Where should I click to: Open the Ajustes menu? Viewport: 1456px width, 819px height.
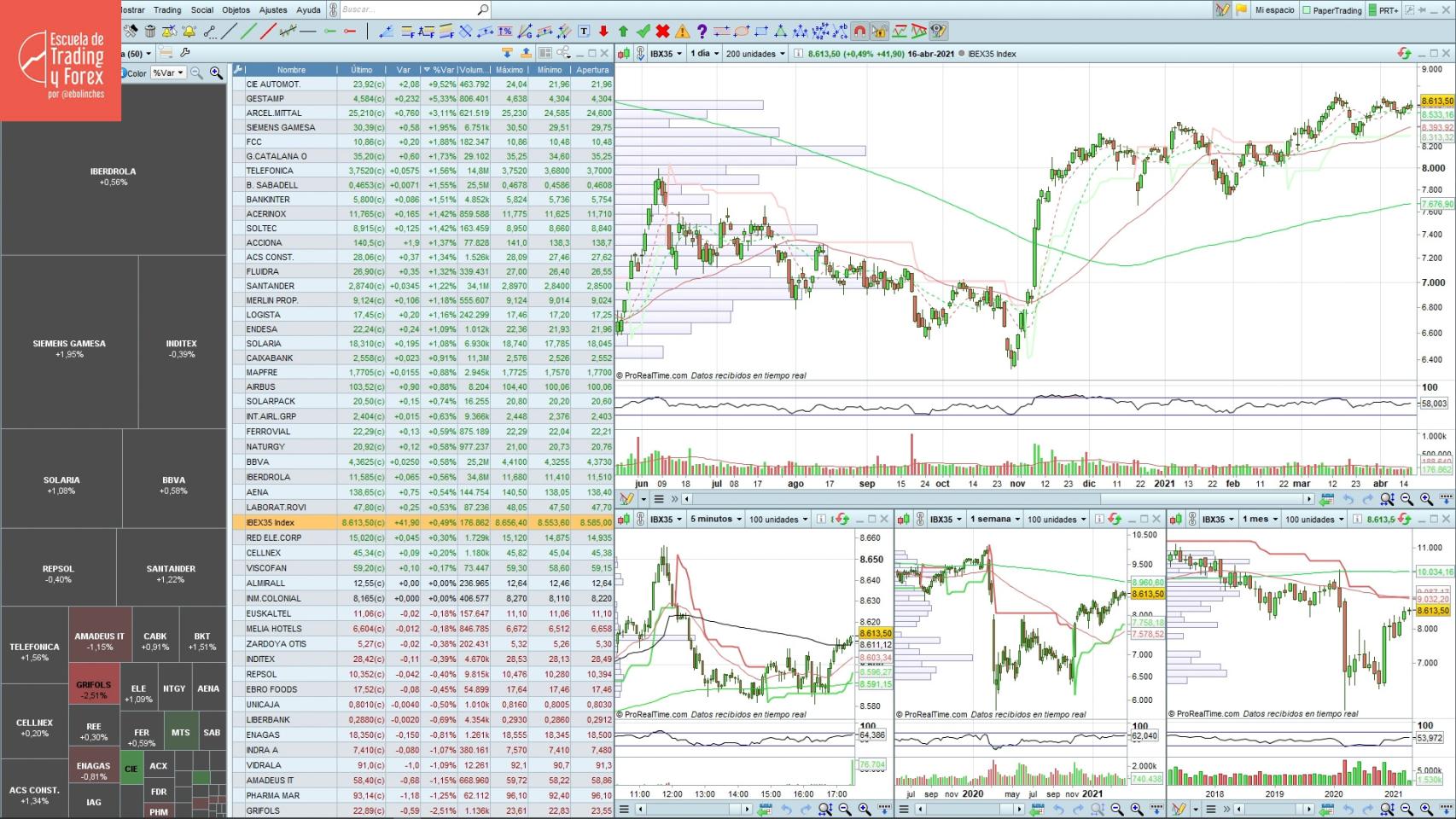click(x=273, y=10)
